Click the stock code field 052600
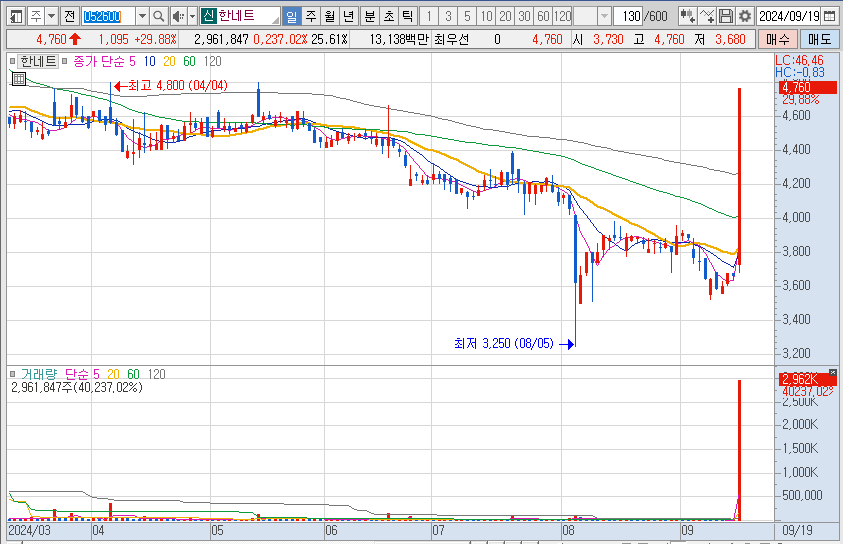 tap(108, 16)
